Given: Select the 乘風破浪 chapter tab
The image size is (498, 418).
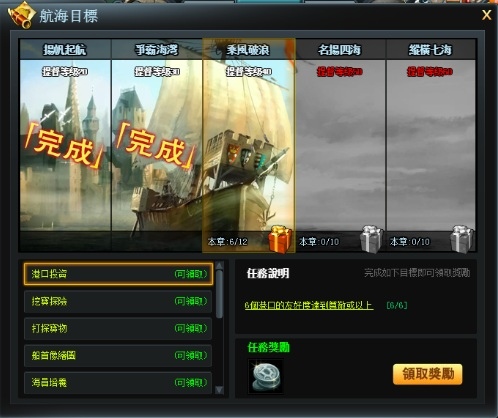Looking at the screenshot, I should click(x=248, y=50).
